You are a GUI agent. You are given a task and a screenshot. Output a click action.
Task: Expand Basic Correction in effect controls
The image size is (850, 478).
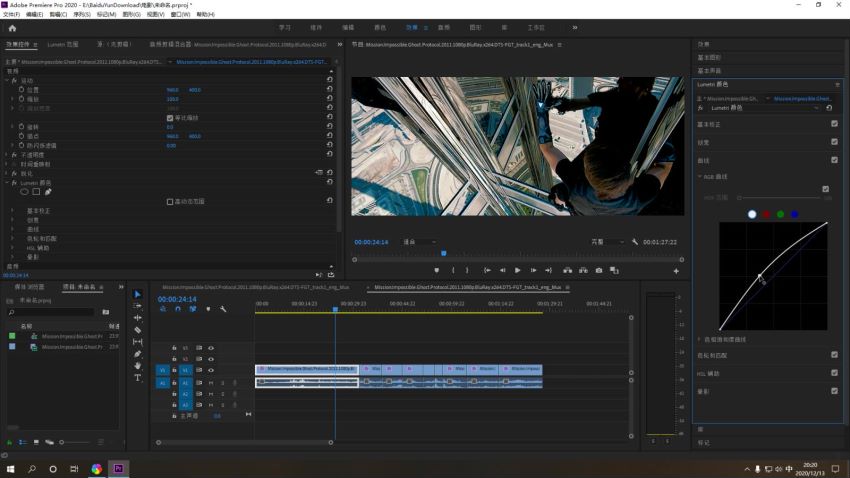(12, 211)
